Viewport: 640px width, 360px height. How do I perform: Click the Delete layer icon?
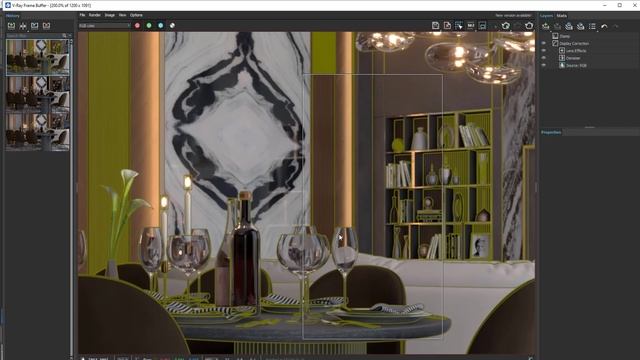coord(557,27)
